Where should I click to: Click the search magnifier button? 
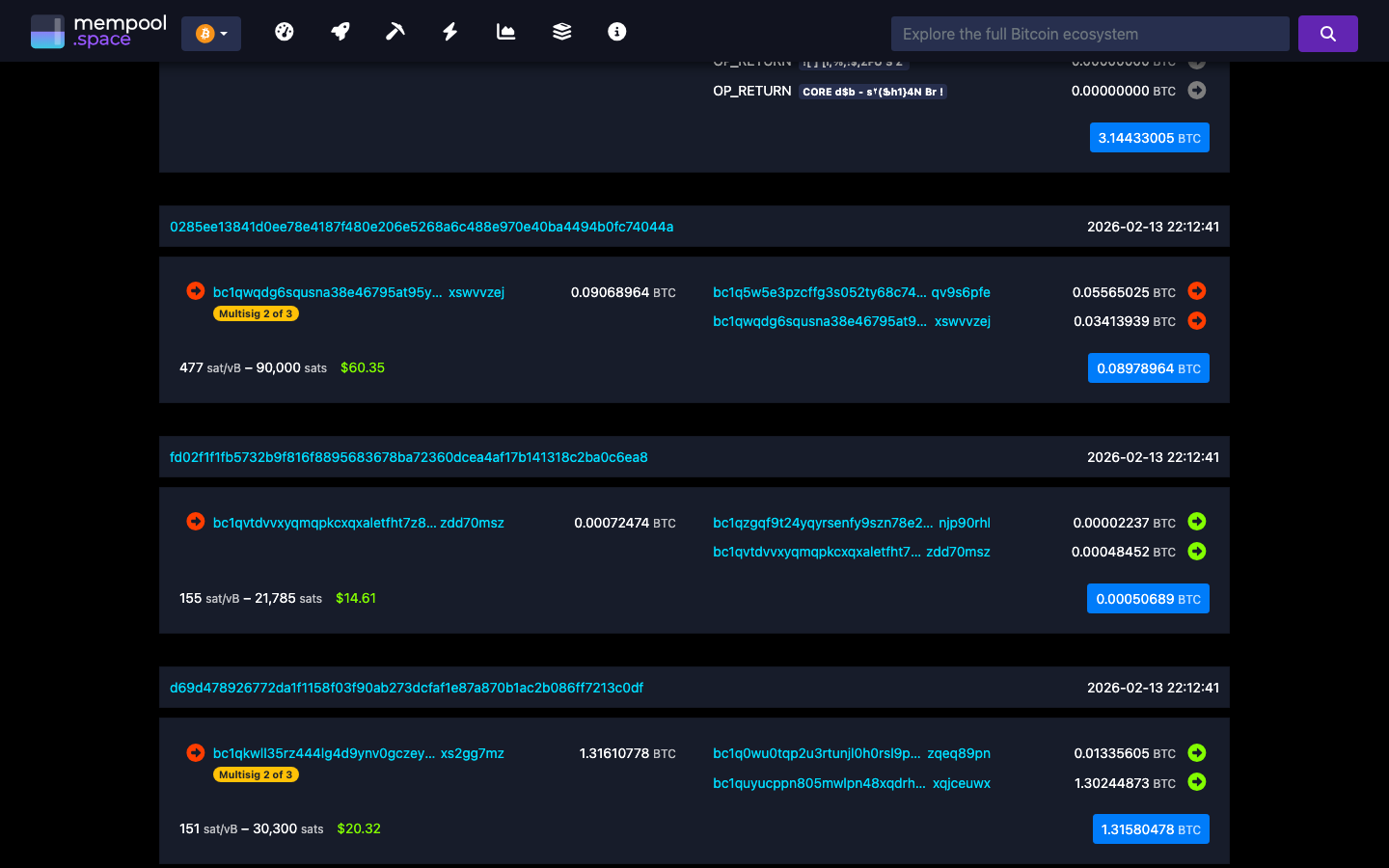(x=1327, y=33)
